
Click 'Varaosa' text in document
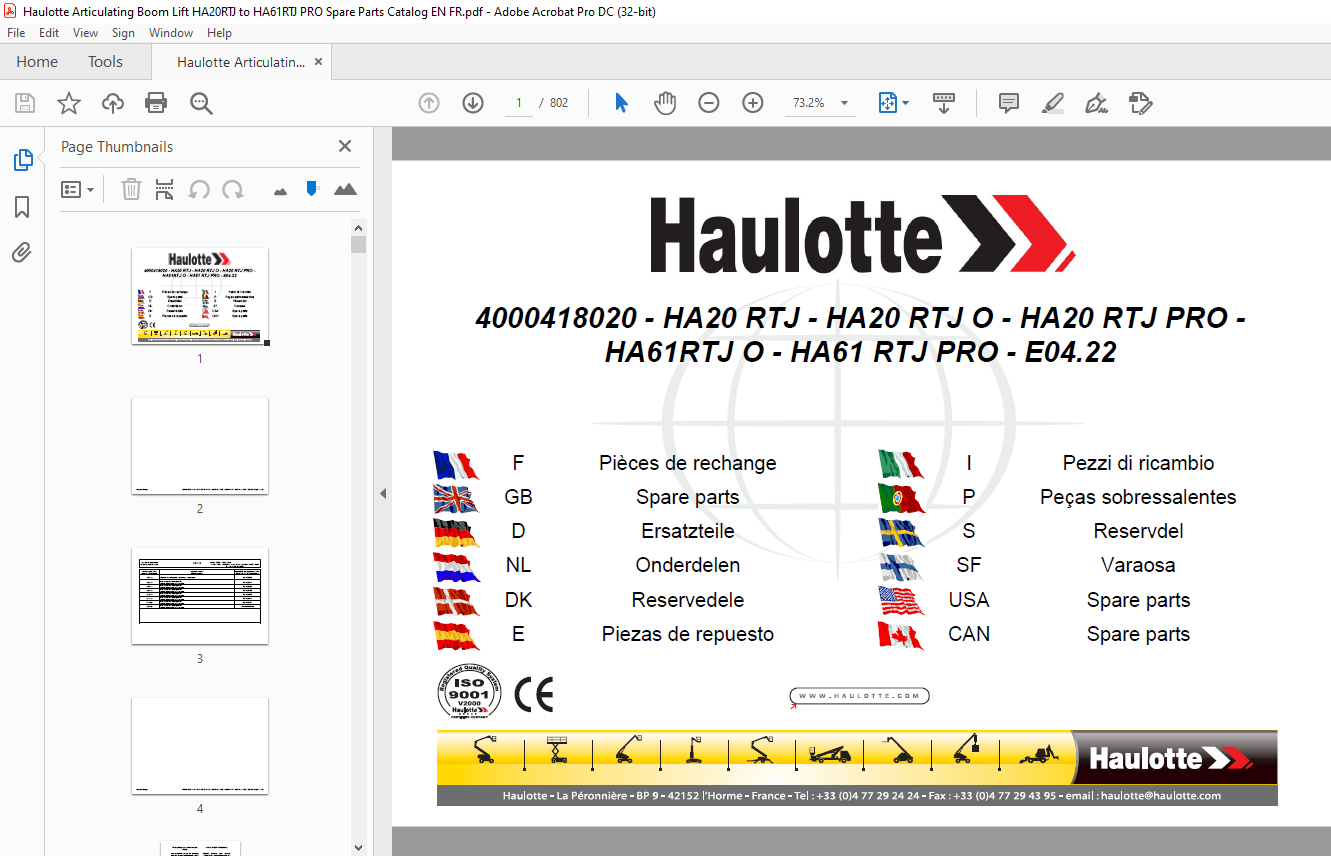[1138, 565]
